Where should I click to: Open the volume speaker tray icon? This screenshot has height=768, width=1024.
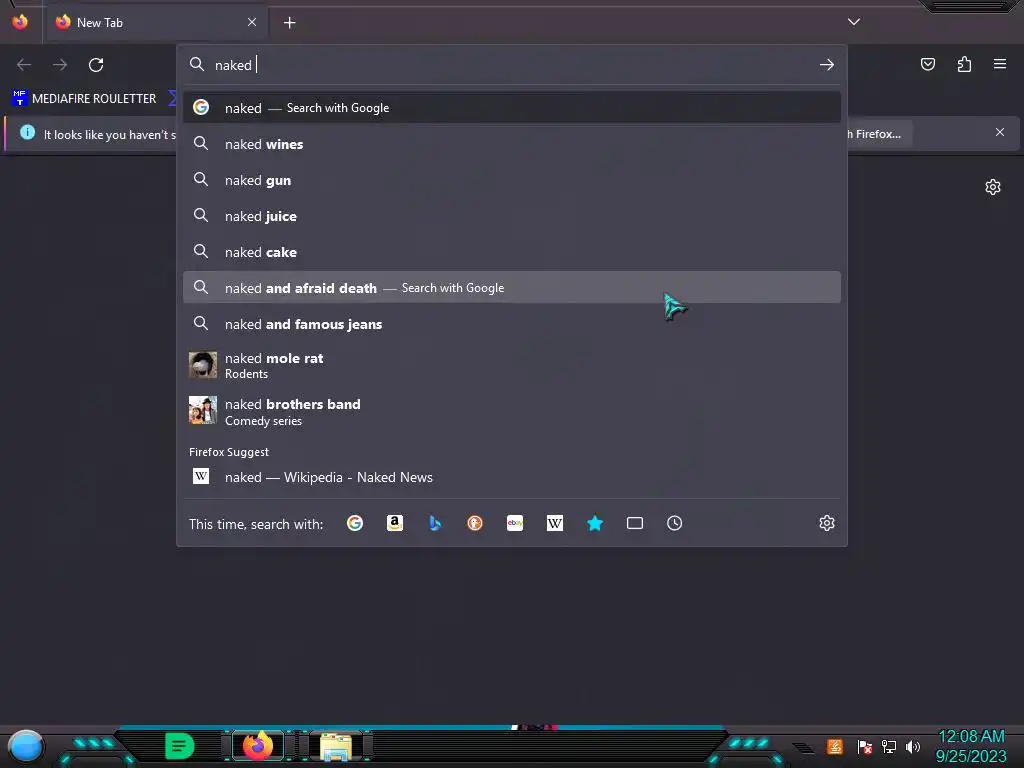coord(912,746)
